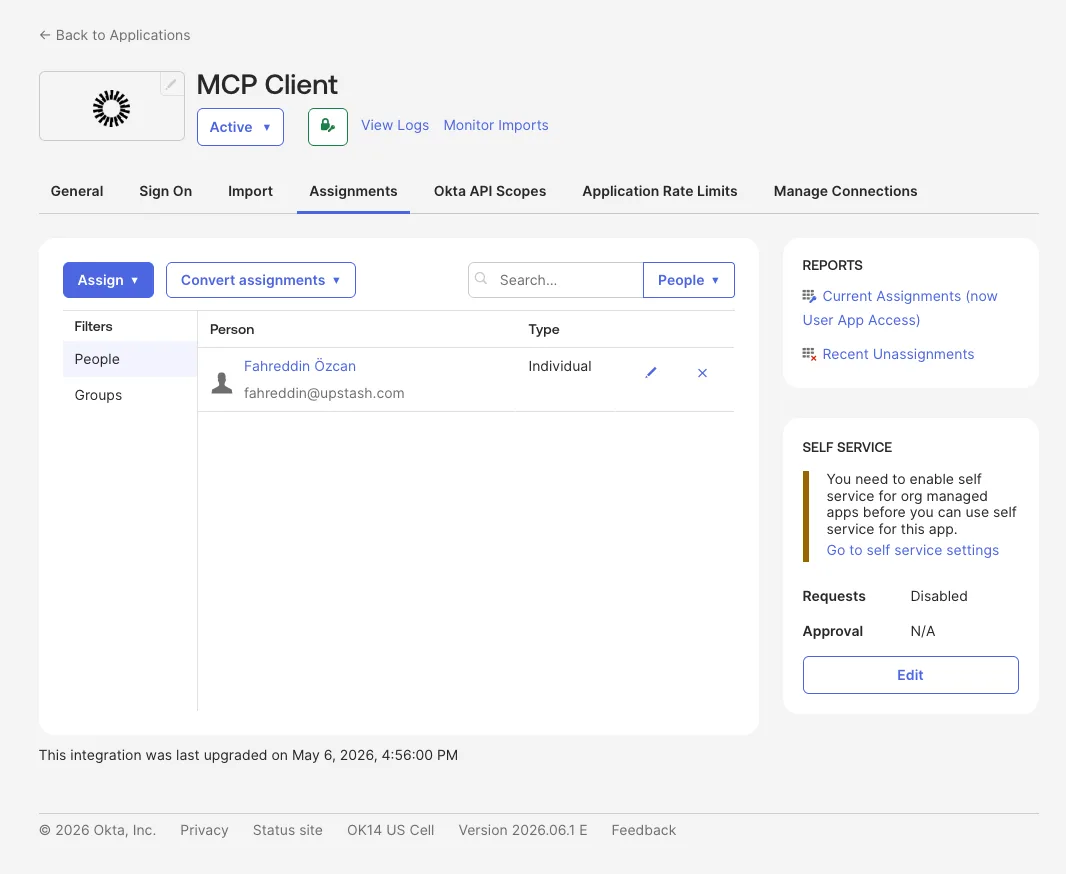Click the Requests Disabled value

[x=939, y=596]
